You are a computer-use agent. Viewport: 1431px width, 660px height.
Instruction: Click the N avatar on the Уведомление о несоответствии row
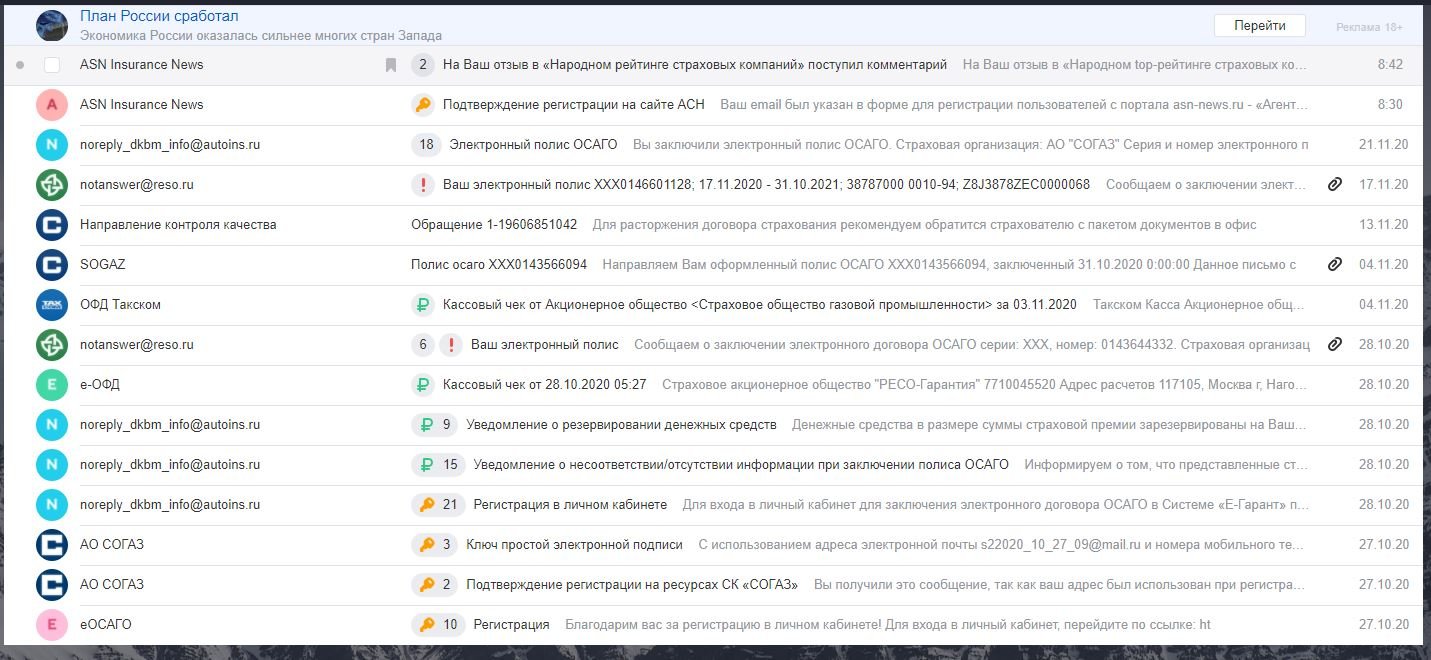tap(52, 465)
